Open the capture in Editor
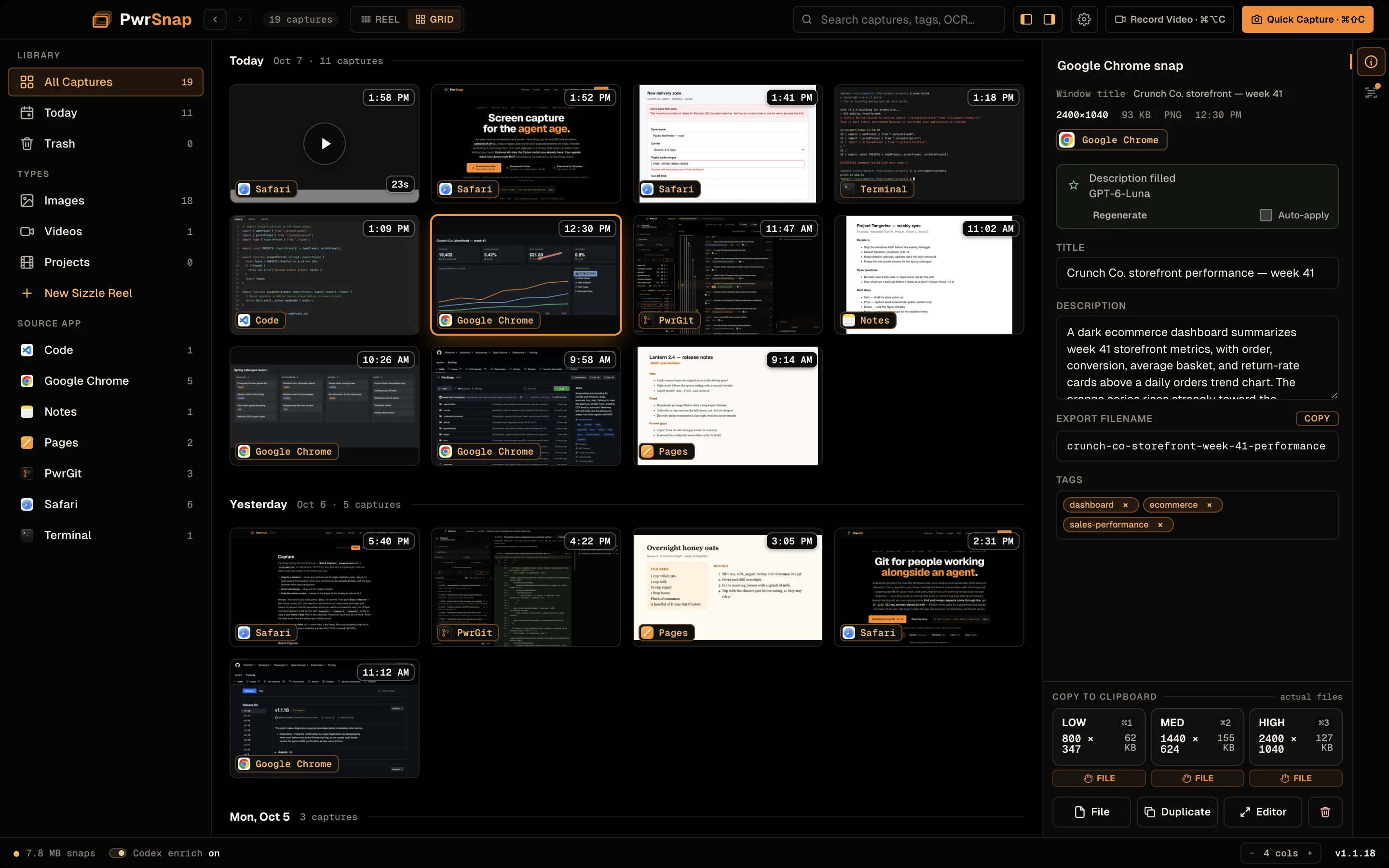The image size is (1389, 868). pos(1262,812)
